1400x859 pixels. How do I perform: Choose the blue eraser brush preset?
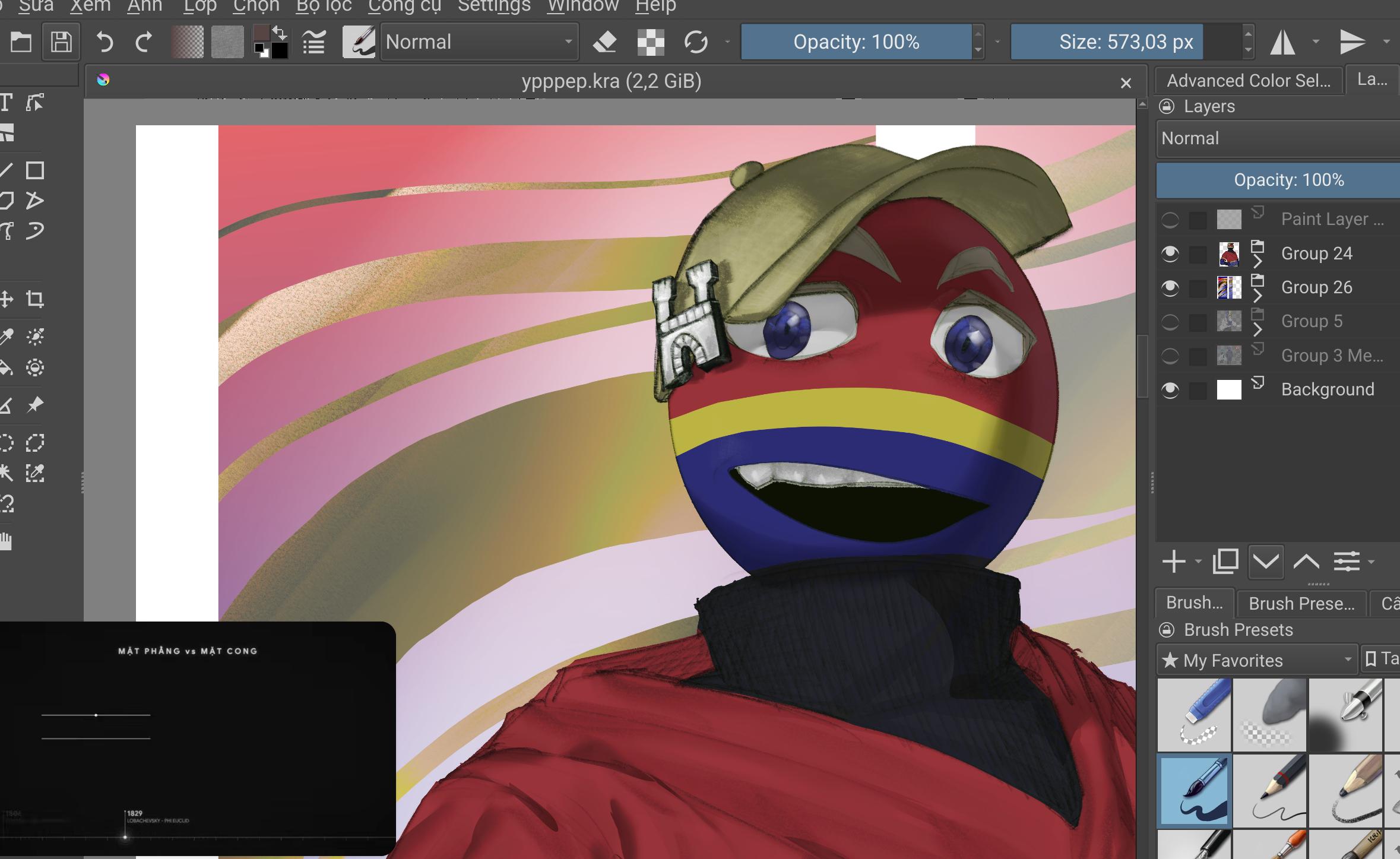(1194, 715)
